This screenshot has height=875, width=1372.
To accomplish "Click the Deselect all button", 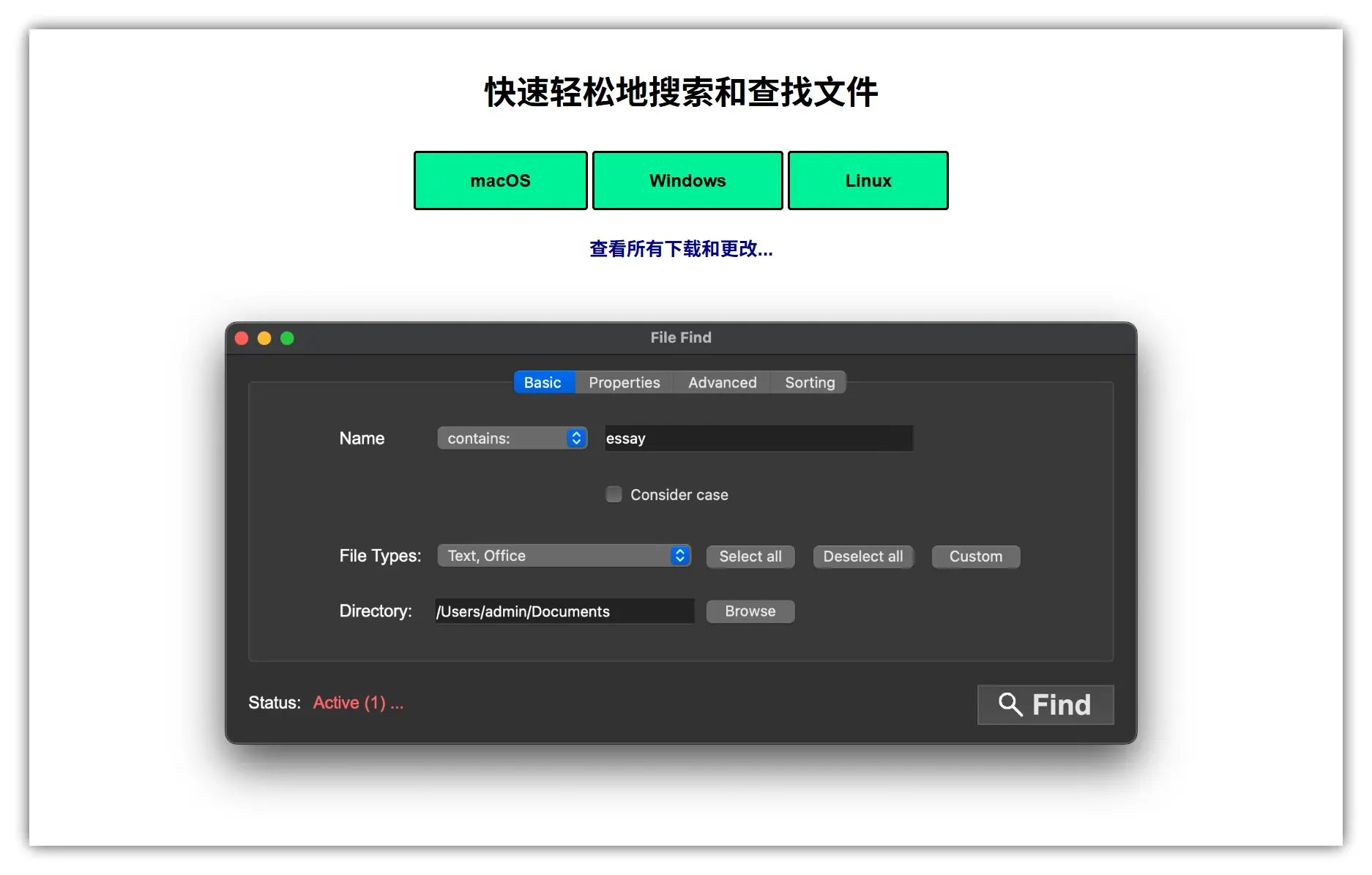I will (x=863, y=556).
